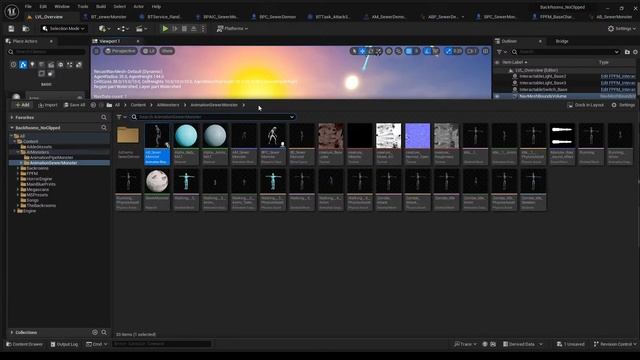Click the Dock in Layout button
640x360 pixels.
(x=586, y=105)
